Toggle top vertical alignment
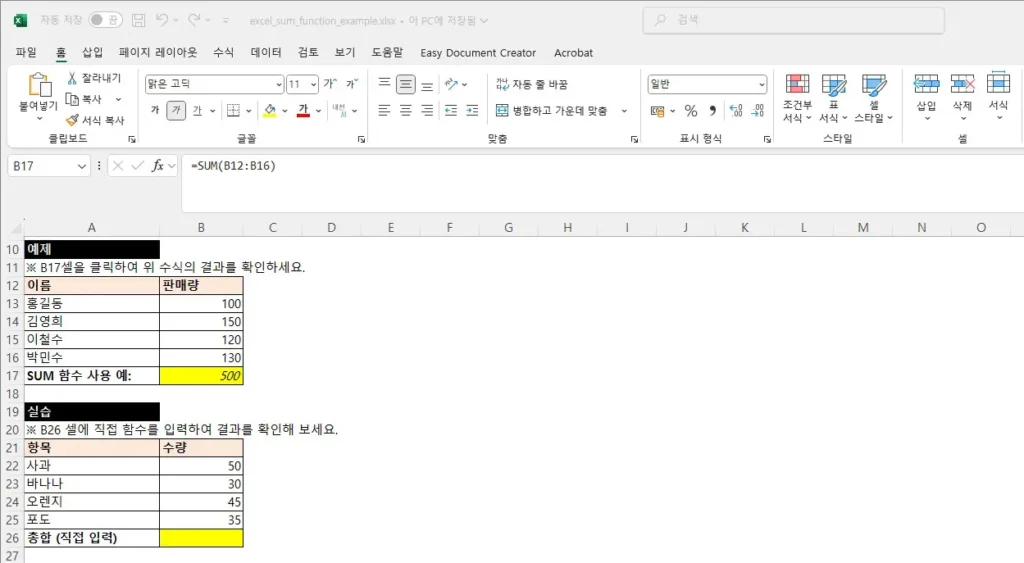Screen dimensions: 1024x563 point(384,84)
